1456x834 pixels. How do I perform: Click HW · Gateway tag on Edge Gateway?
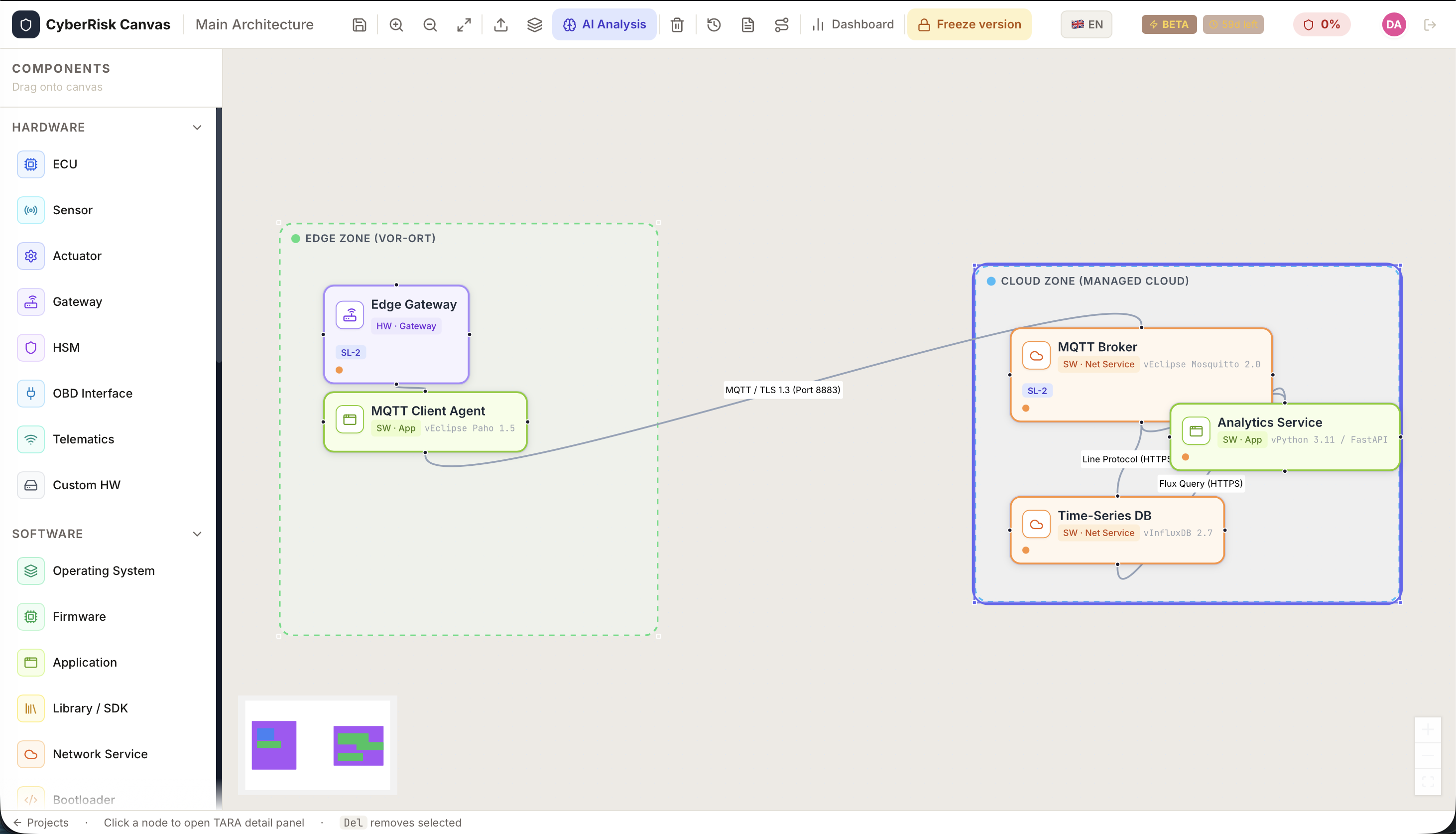406,326
